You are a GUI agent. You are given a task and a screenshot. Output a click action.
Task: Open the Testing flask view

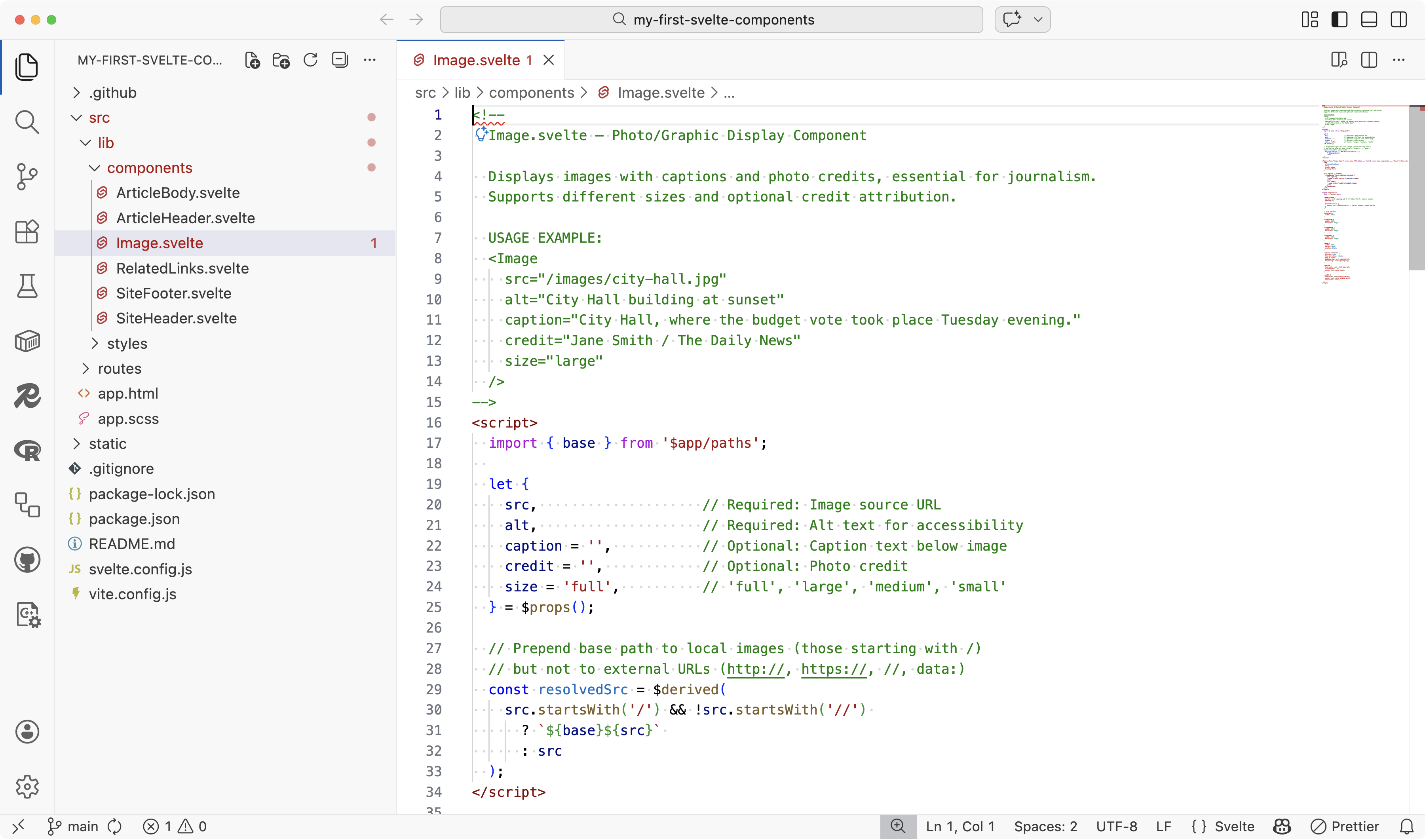pos(27,286)
